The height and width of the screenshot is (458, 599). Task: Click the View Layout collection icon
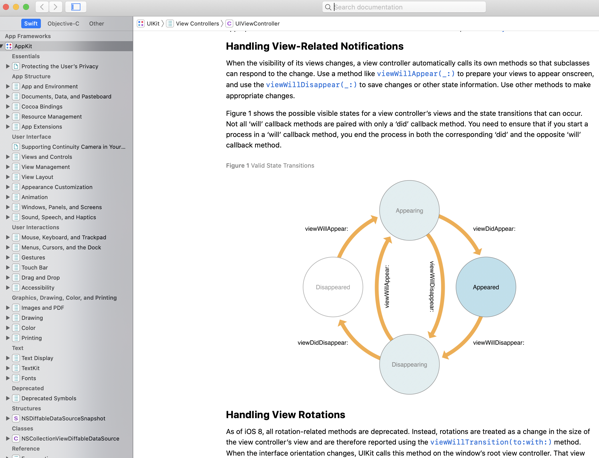[16, 177]
